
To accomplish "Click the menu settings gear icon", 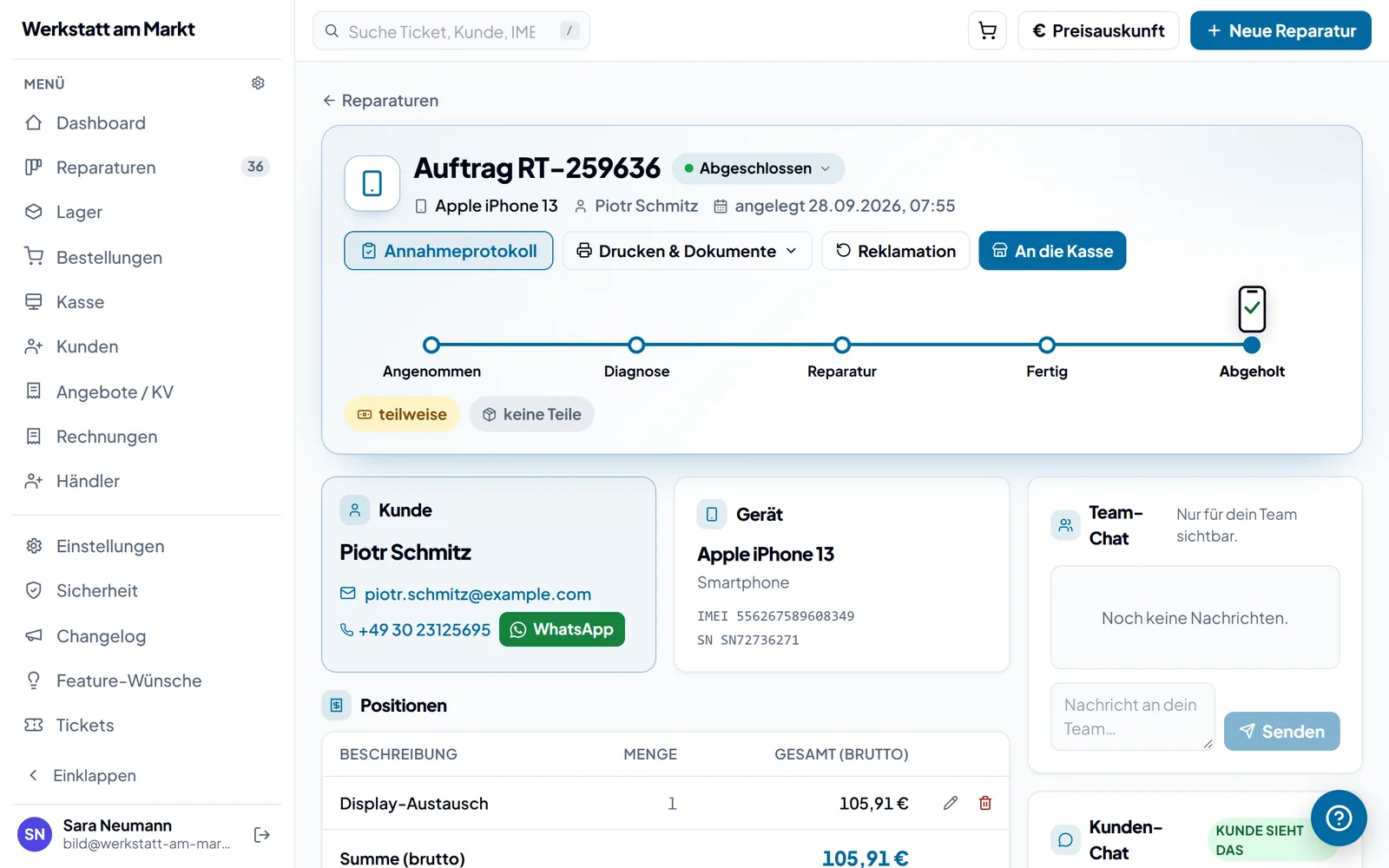I will 258,83.
